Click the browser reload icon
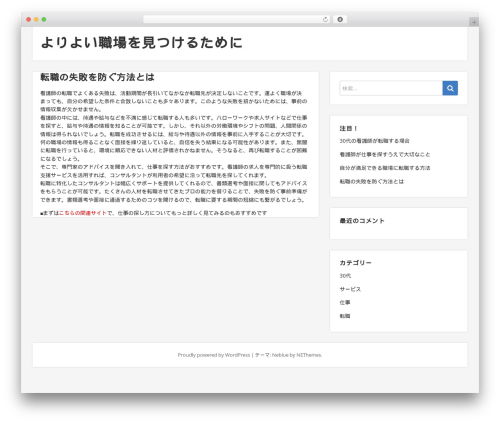The height and width of the screenshot is (423, 500). [x=325, y=19]
